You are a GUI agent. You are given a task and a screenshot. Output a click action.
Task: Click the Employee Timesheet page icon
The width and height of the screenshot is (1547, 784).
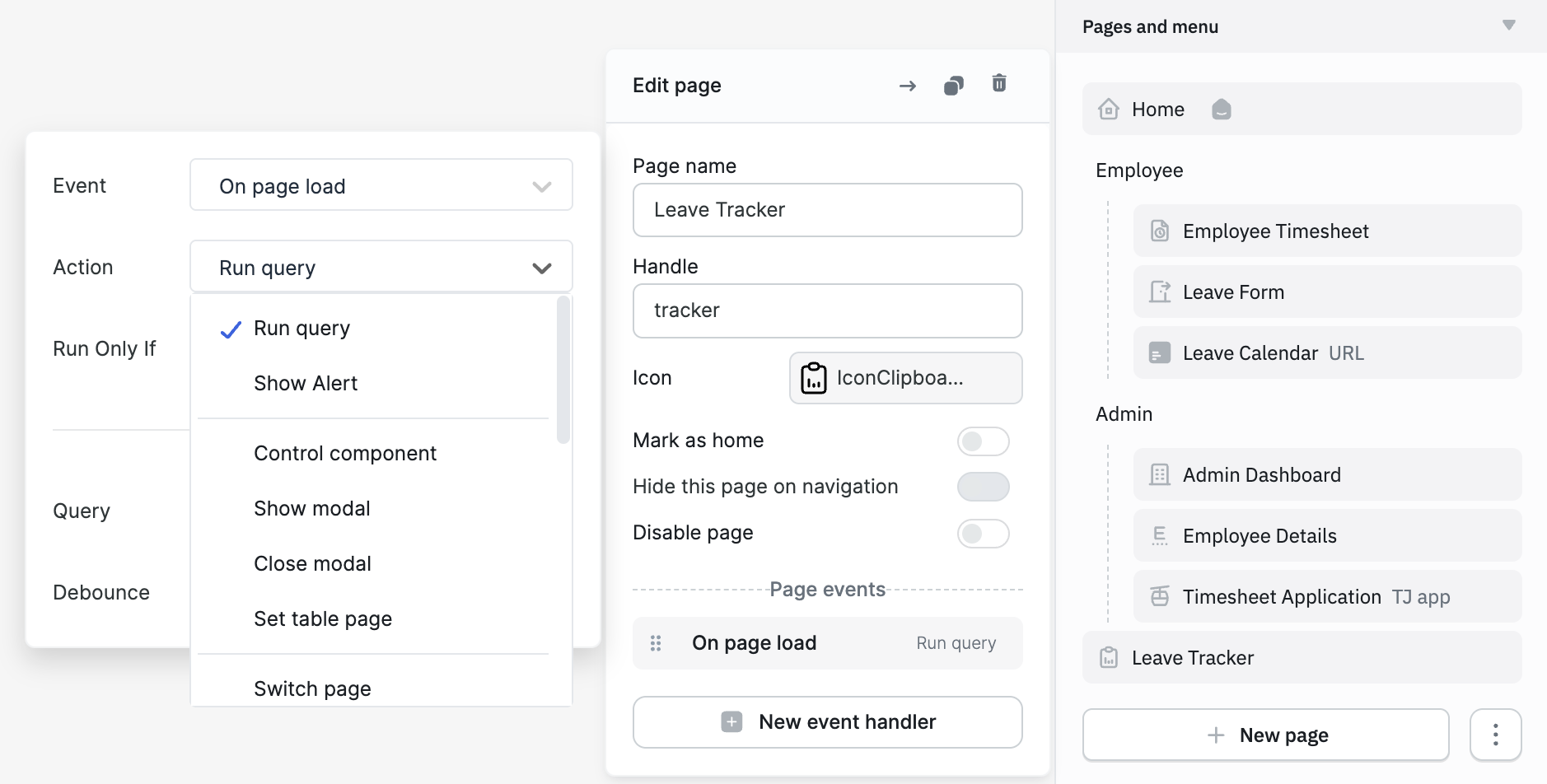pos(1161,231)
